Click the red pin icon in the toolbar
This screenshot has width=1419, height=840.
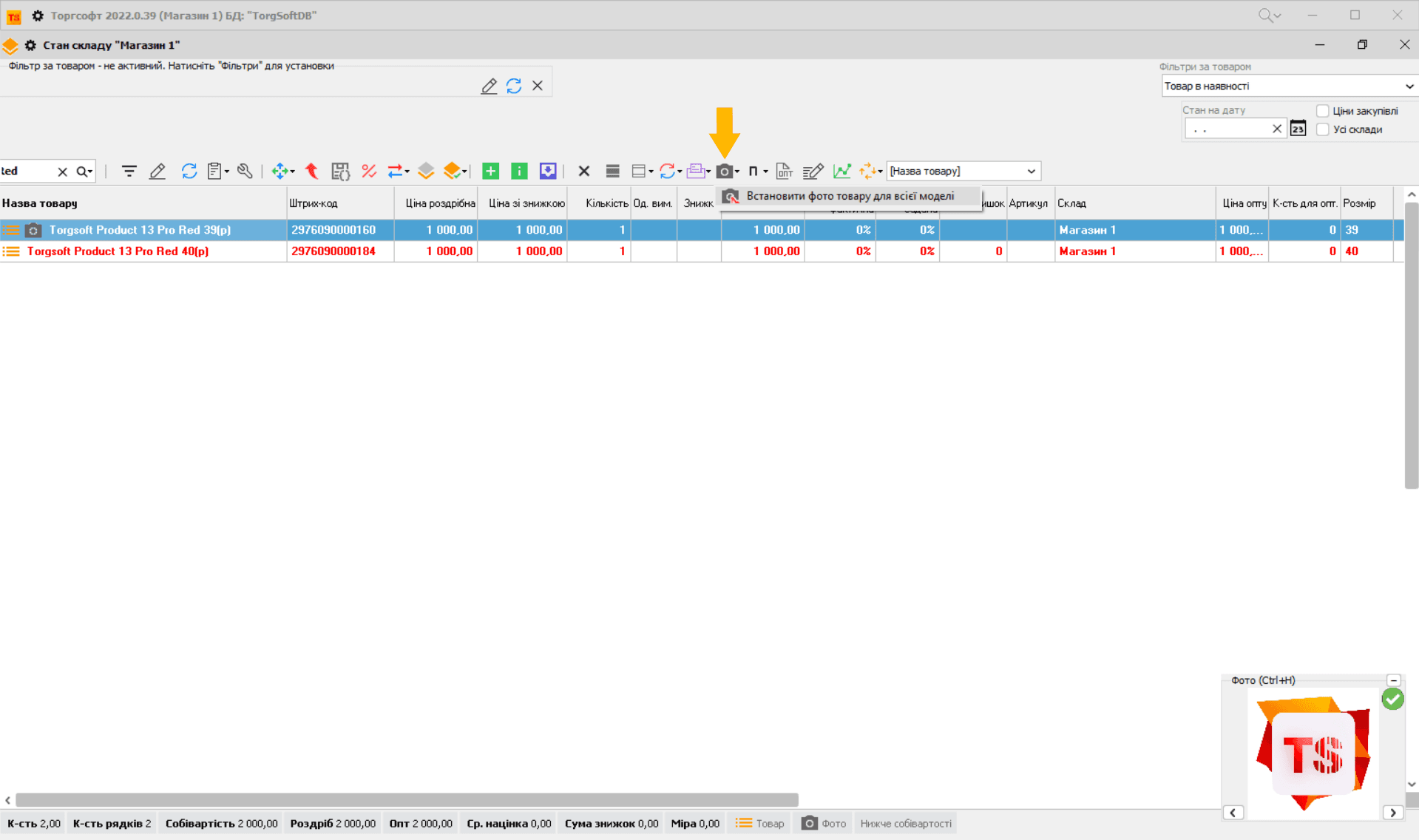311,171
